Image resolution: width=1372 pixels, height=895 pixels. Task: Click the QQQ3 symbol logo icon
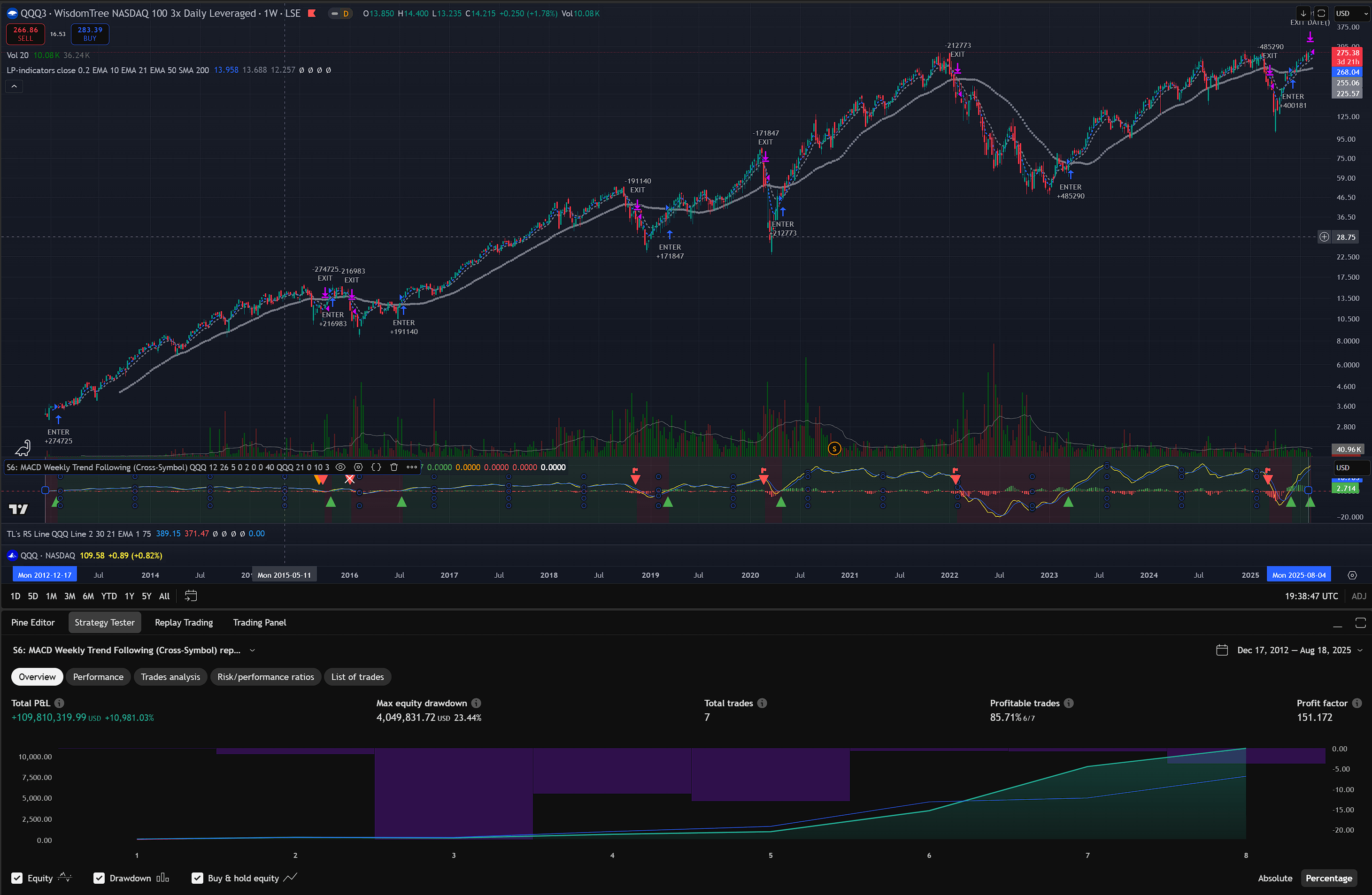[12, 13]
